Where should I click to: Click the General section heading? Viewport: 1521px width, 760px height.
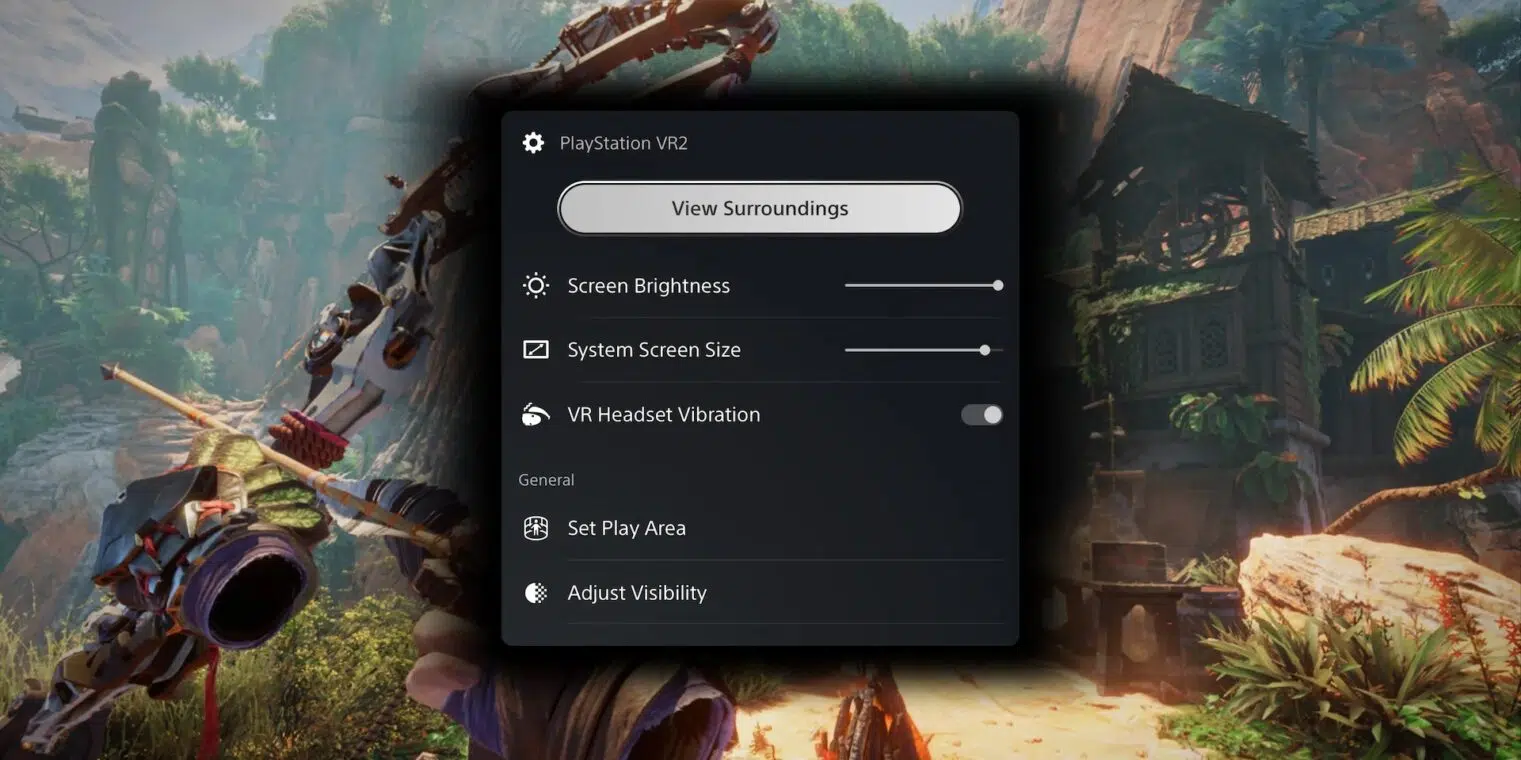546,480
